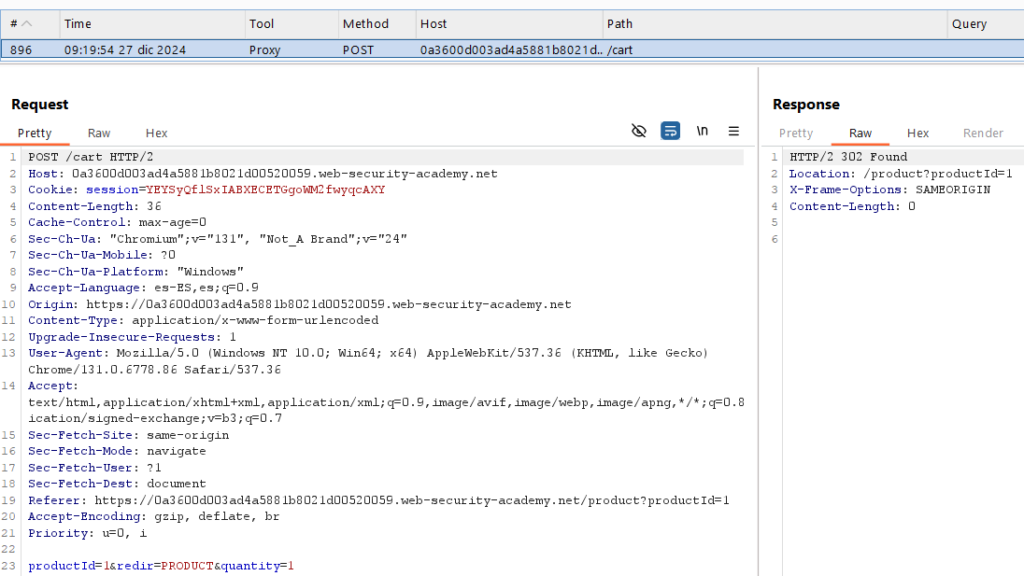This screenshot has width=1024, height=576.
Task: Click the Sec-Fetch-Mode: navigate line
Action: click(x=117, y=451)
